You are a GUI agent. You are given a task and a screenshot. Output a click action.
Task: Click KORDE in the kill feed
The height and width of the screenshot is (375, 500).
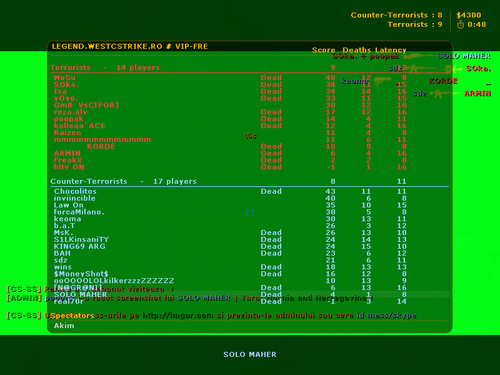pos(443,81)
